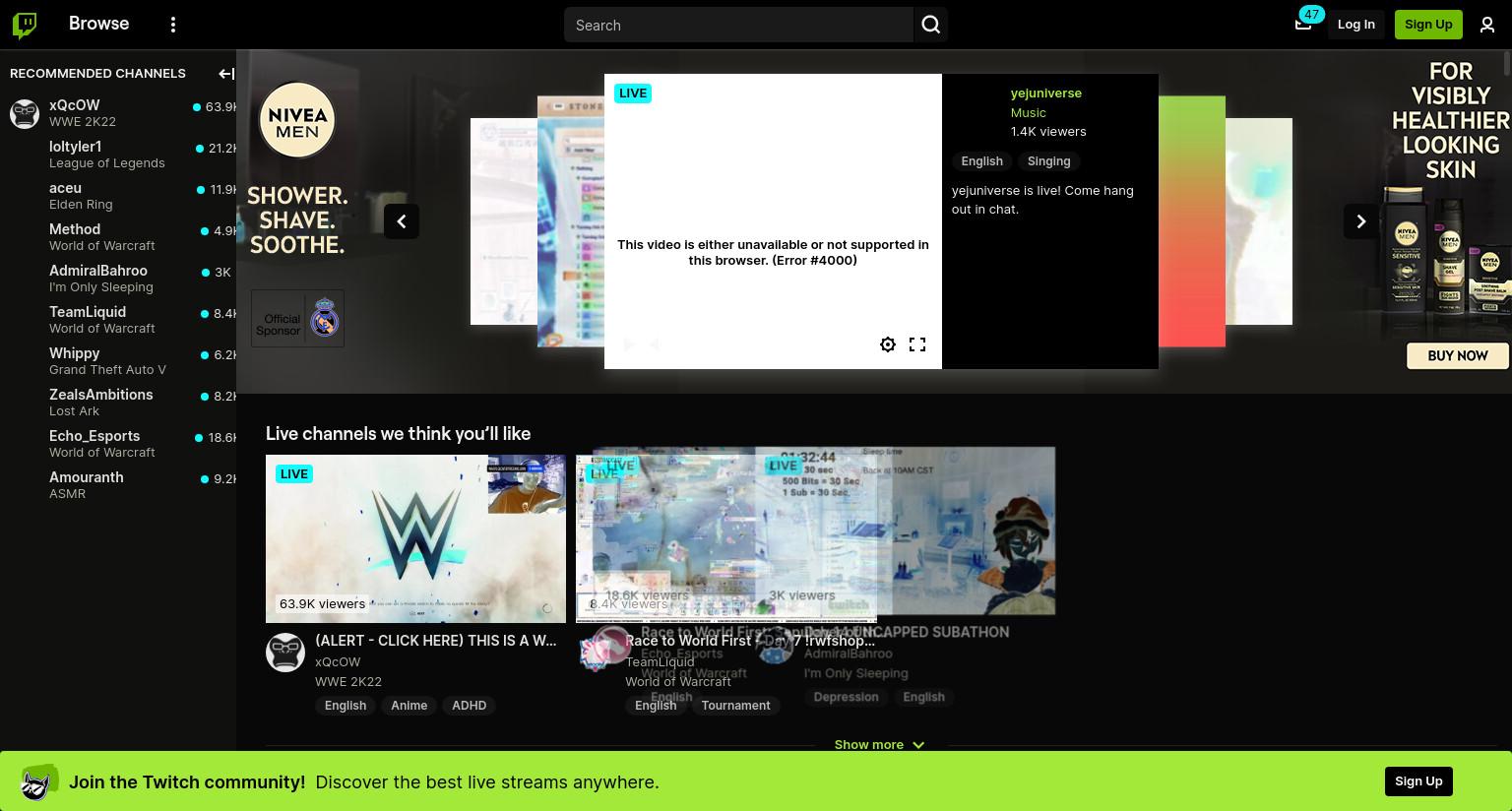Screen dimensions: 1512x811
Task: Select the Singing tag
Action: click(x=1048, y=160)
